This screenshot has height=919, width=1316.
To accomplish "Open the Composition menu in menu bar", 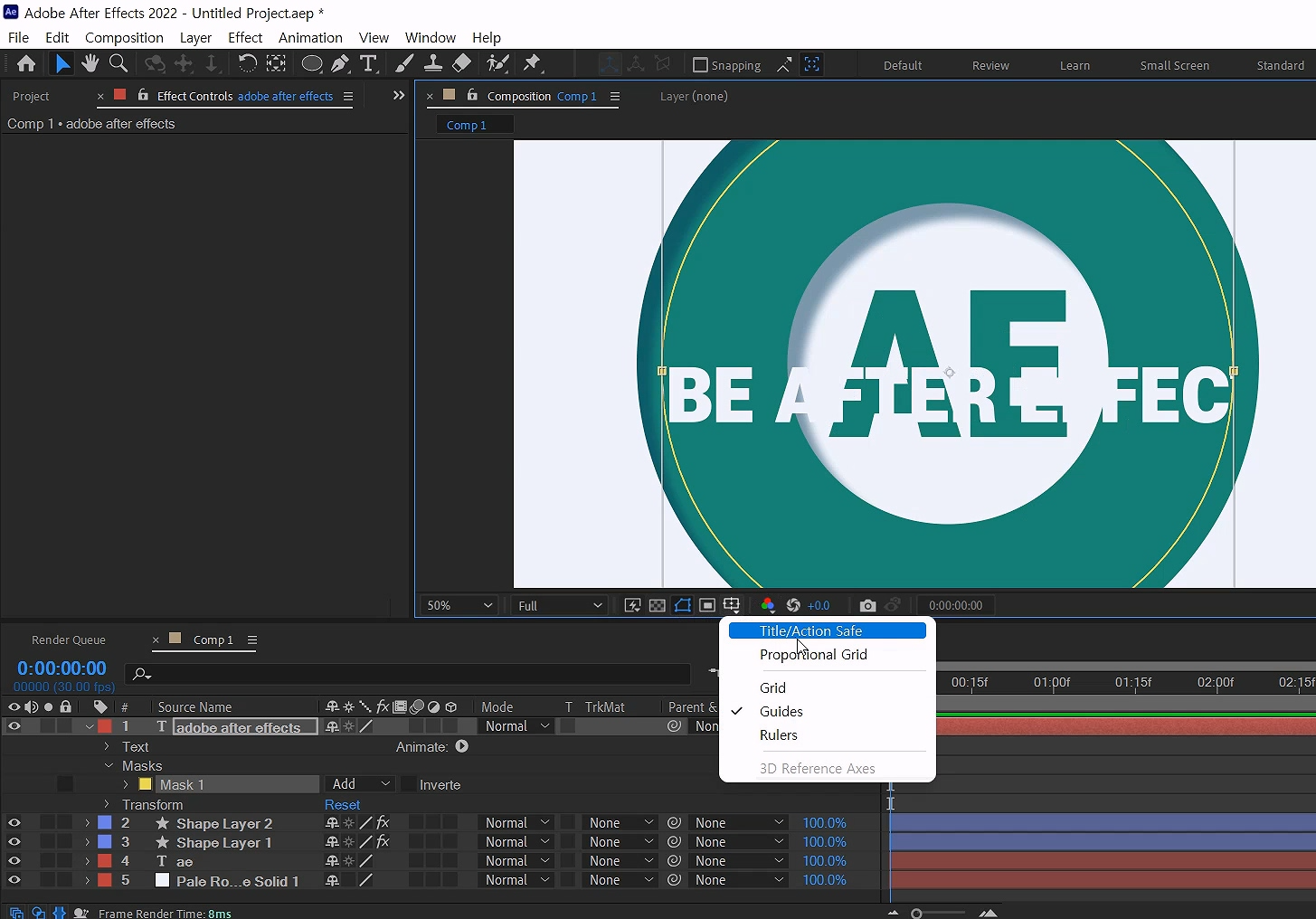I will 124,37.
